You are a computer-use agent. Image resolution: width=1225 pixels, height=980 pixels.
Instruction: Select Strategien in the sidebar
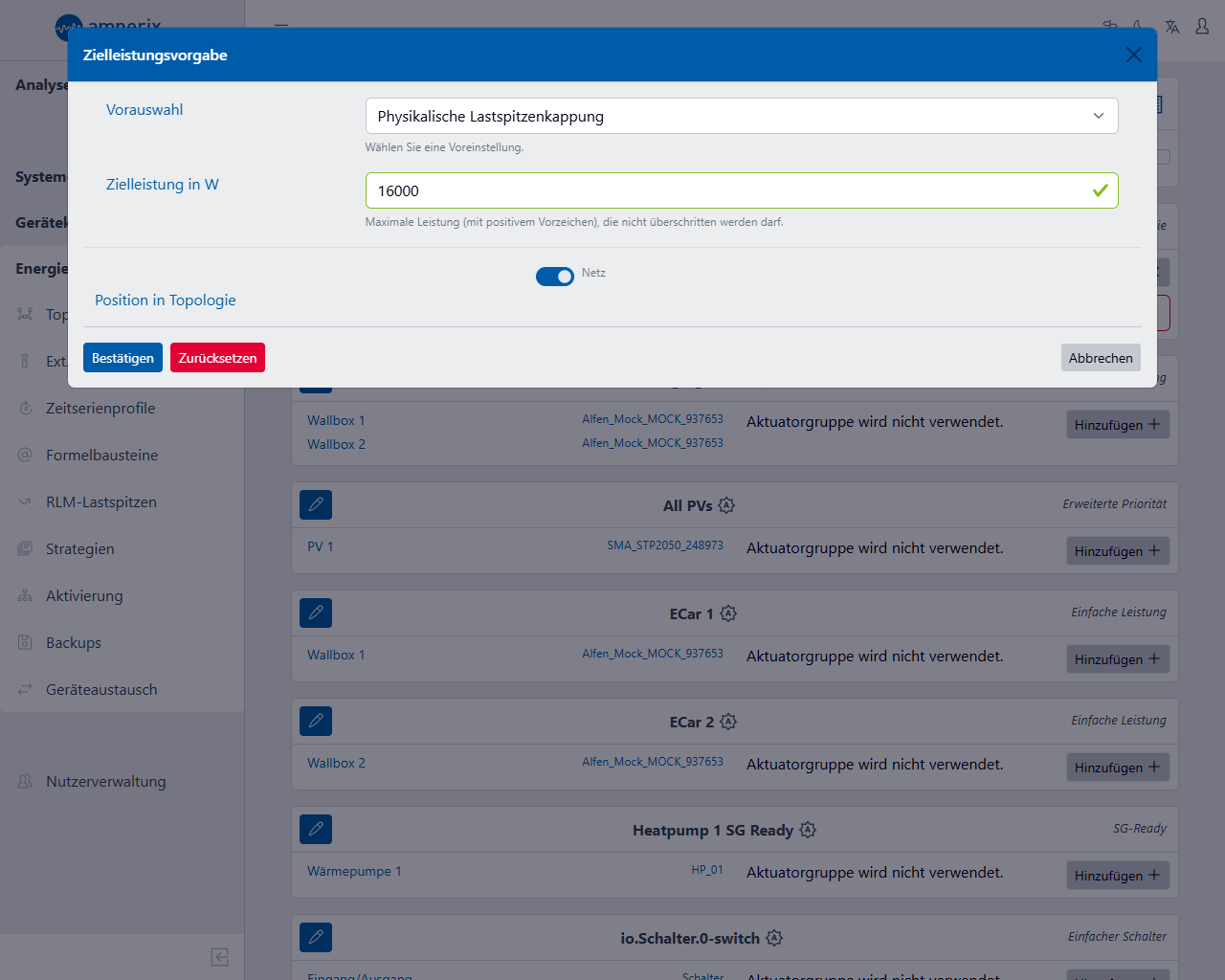[80, 549]
